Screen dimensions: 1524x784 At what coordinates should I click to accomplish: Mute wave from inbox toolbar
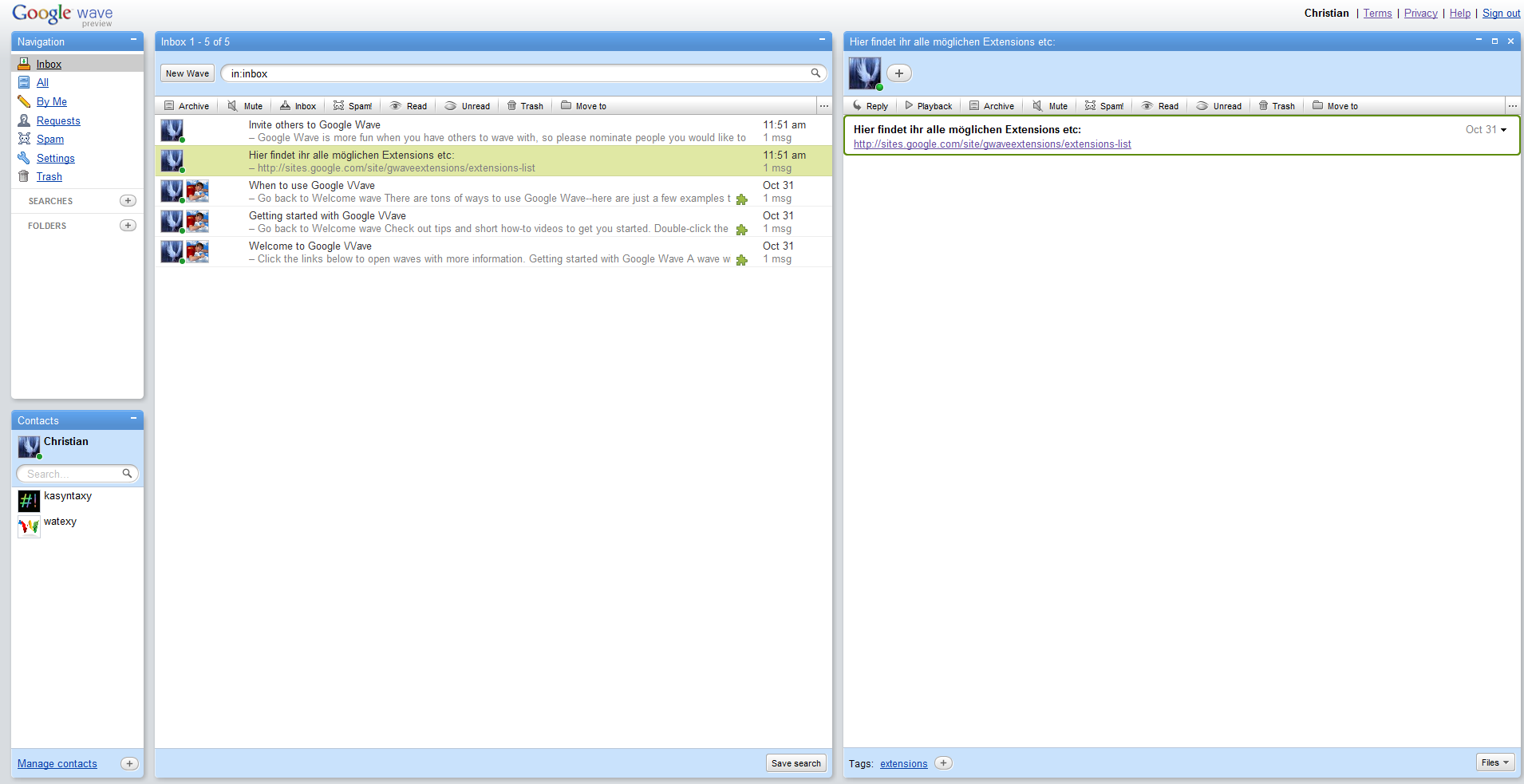[x=245, y=106]
